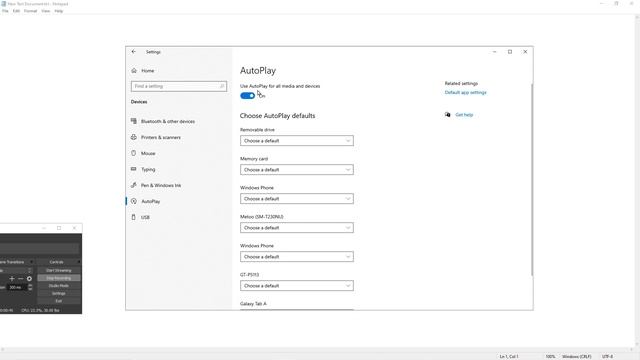Click the OBS transition duration field

click(x=17, y=287)
